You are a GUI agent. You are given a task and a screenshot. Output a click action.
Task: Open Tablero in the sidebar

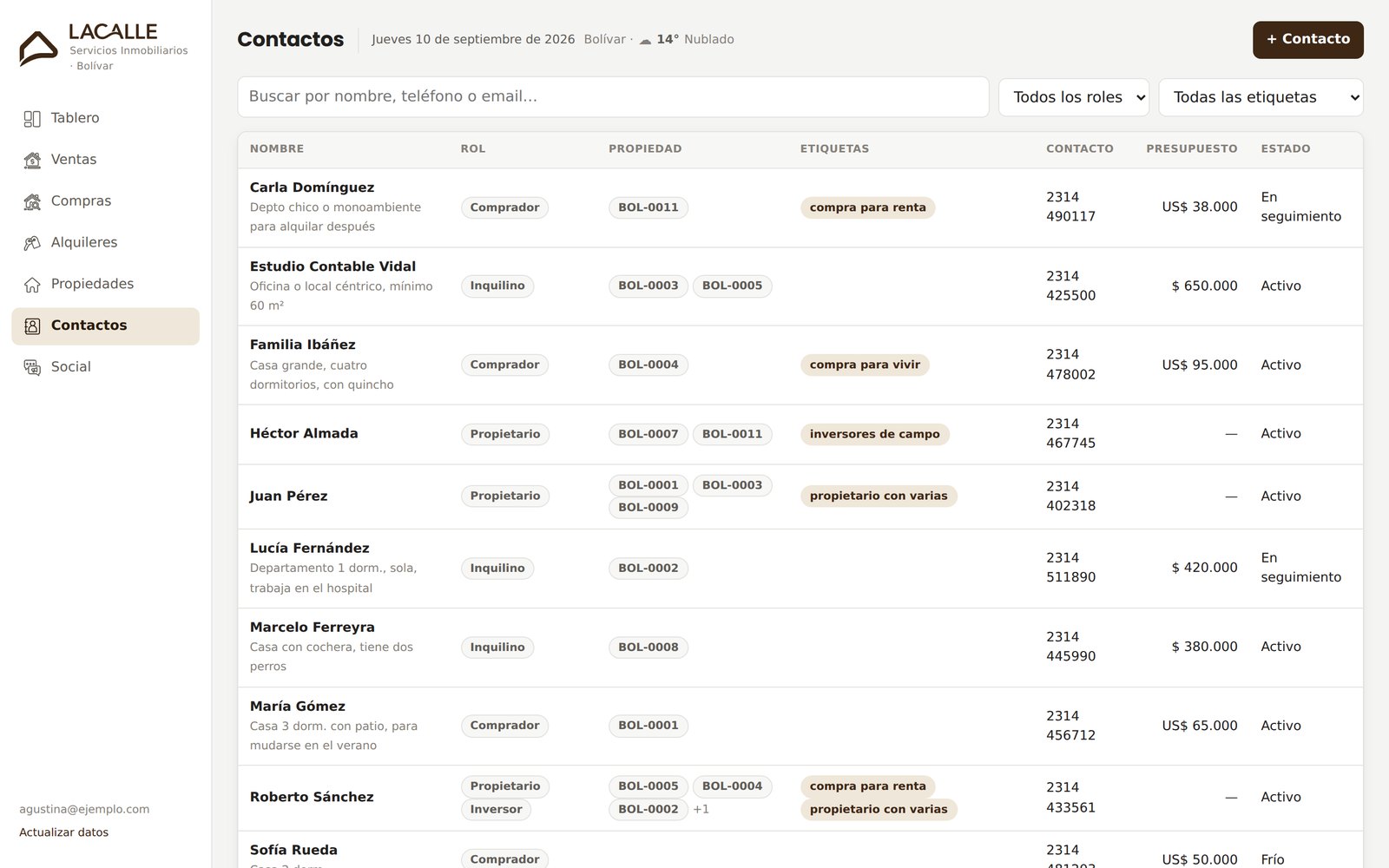pos(105,118)
